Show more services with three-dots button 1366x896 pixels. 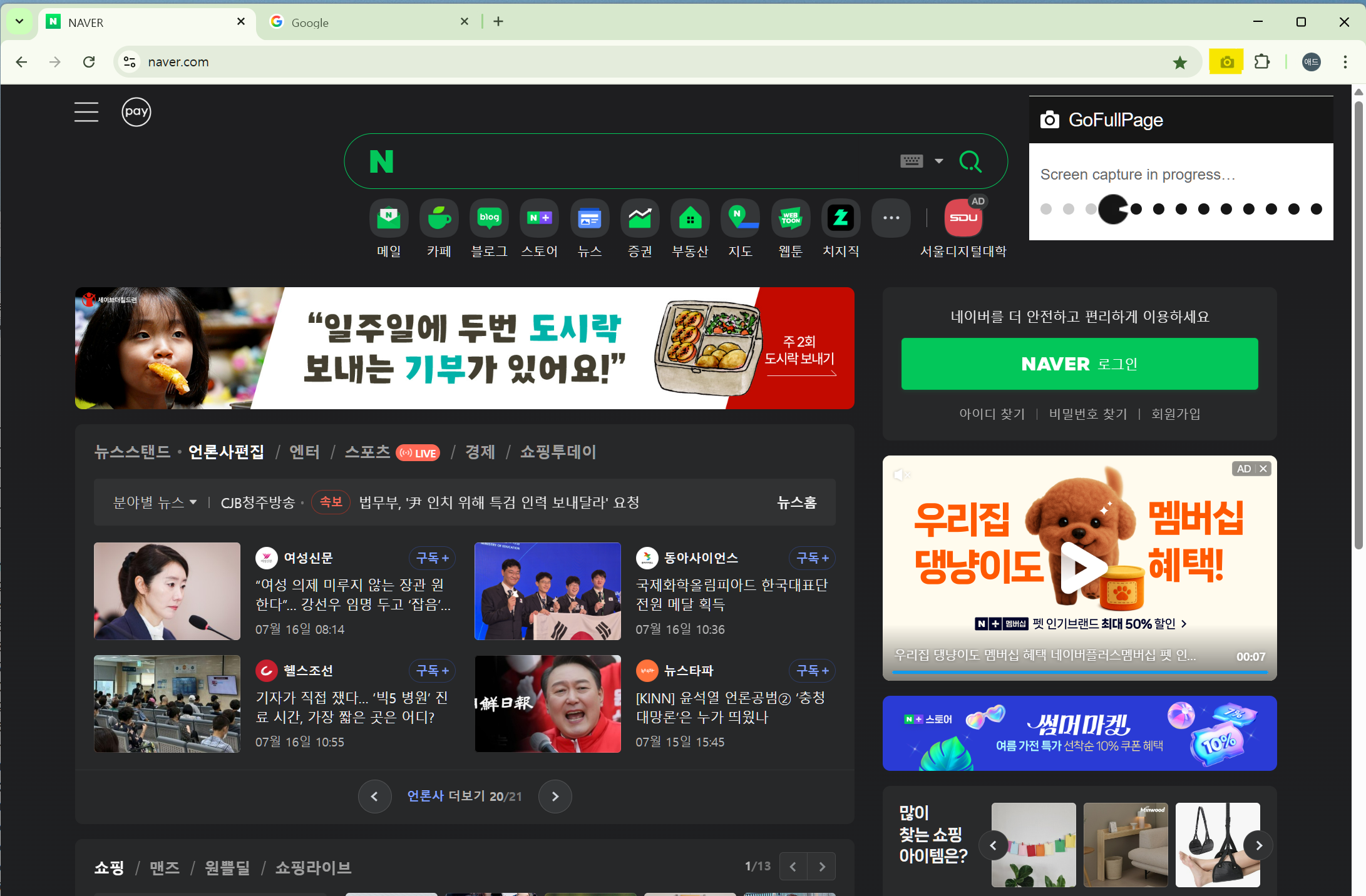tap(891, 218)
